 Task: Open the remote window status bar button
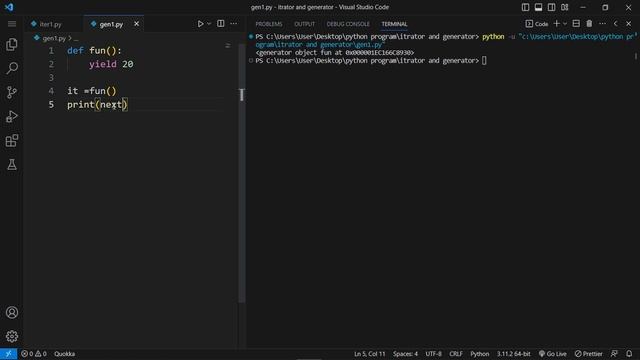[x=9, y=354]
